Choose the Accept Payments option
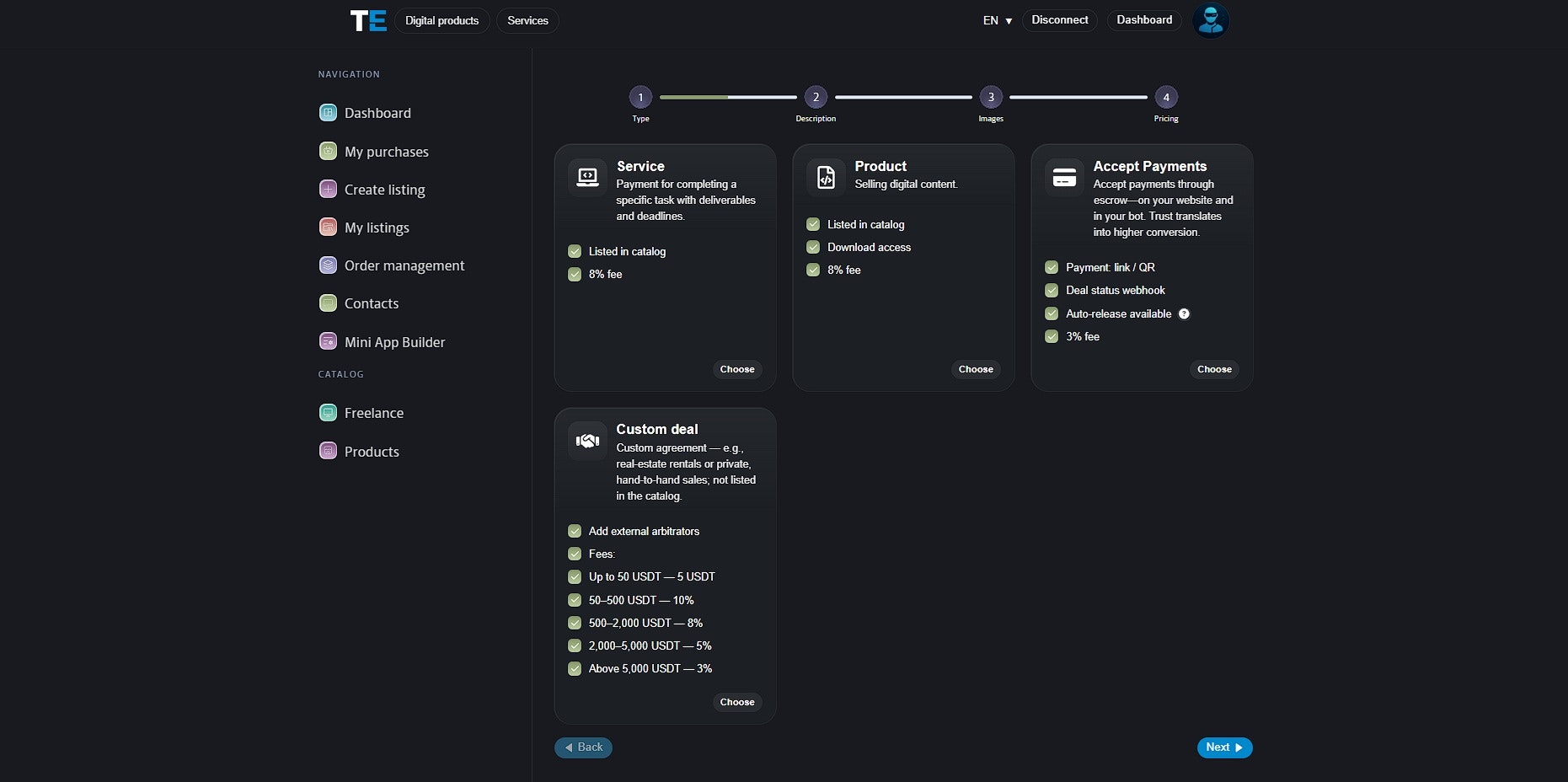This screenshot has width=1568, height=782. click(x=1214, y=369)
